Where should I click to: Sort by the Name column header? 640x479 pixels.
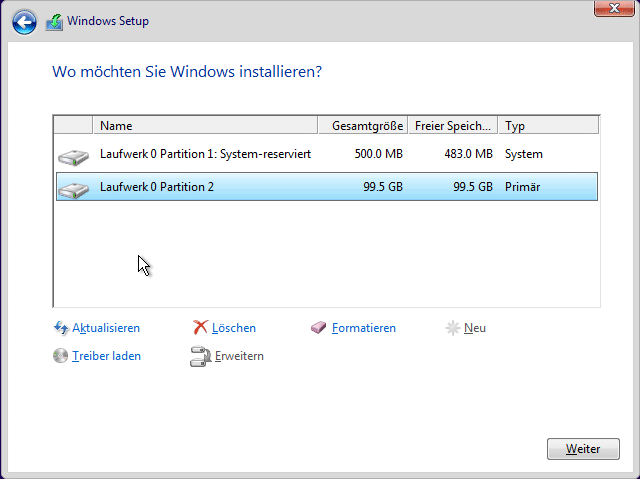click(205, 125)
